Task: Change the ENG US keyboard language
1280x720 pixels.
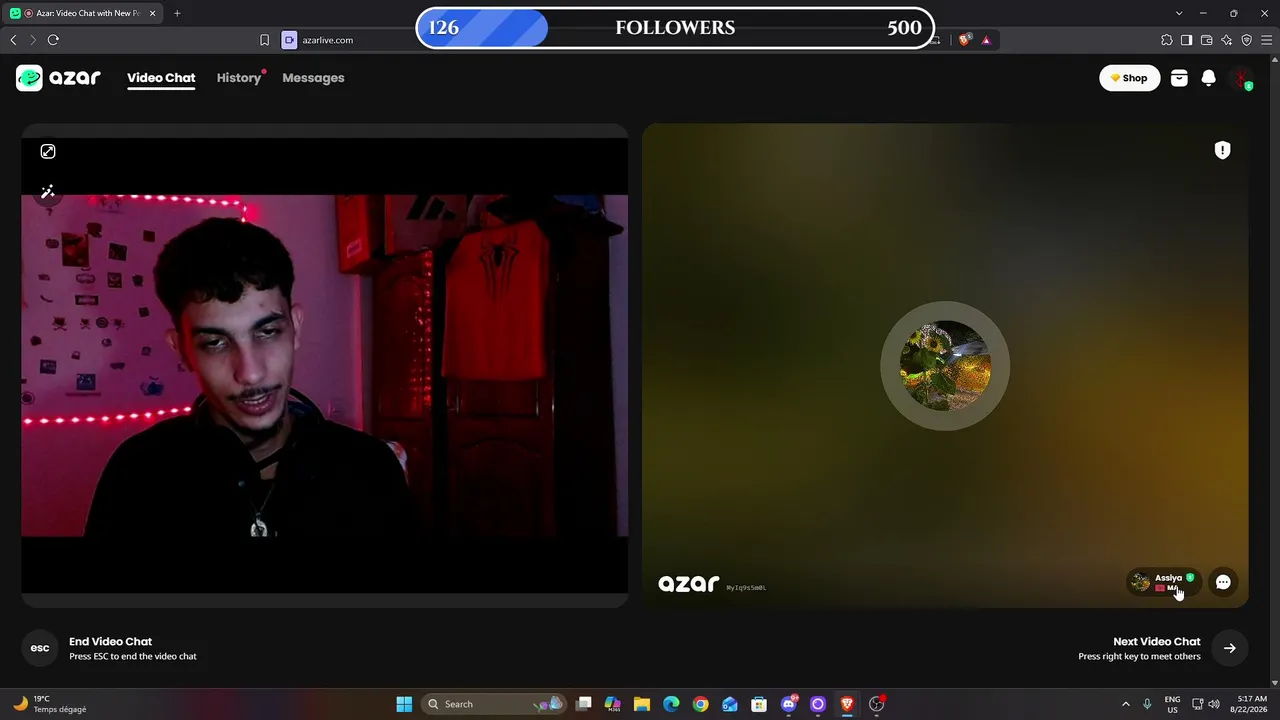Action: point(1172,704)
